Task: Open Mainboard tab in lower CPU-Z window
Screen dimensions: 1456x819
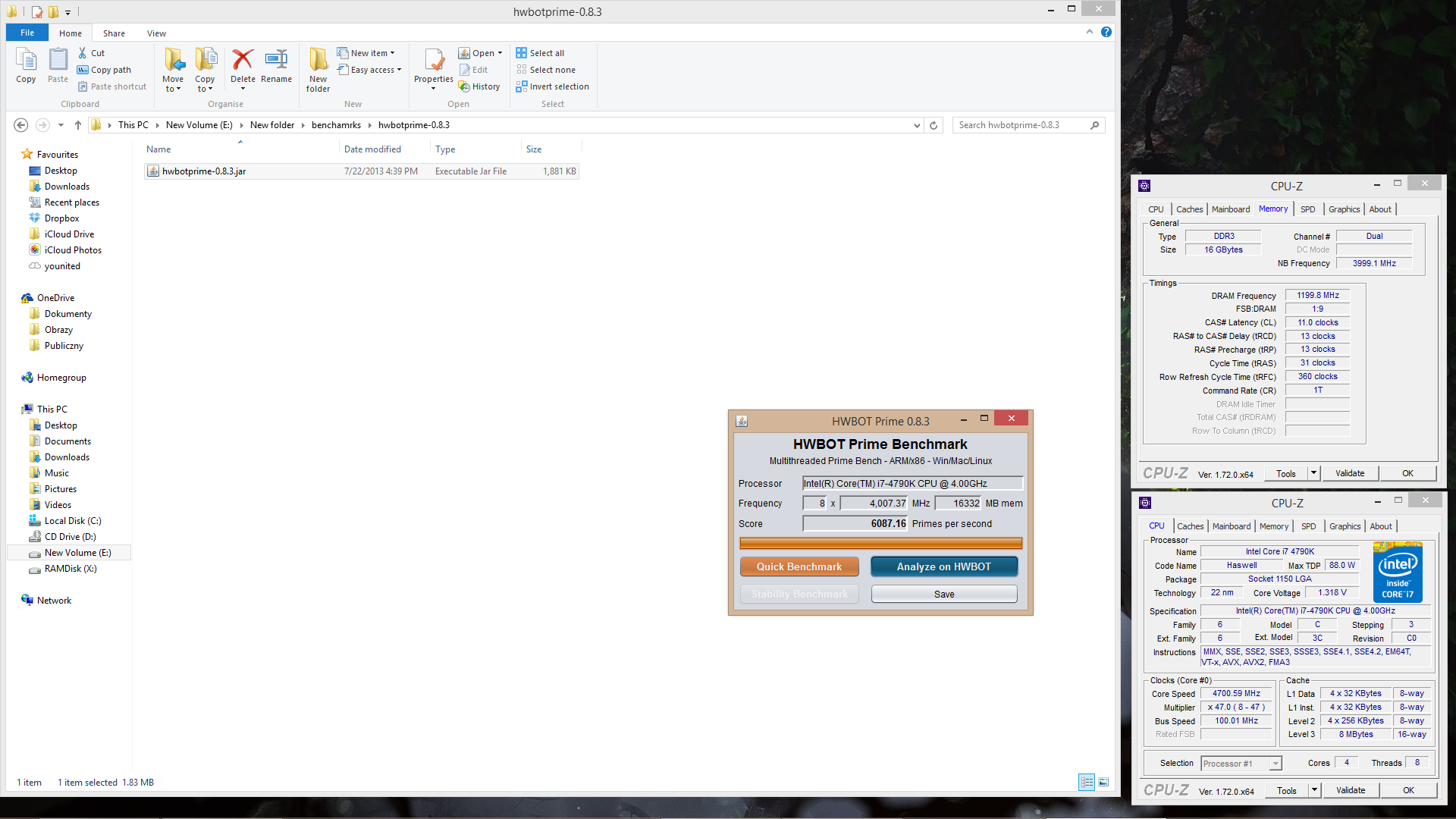Action: 1232,526
